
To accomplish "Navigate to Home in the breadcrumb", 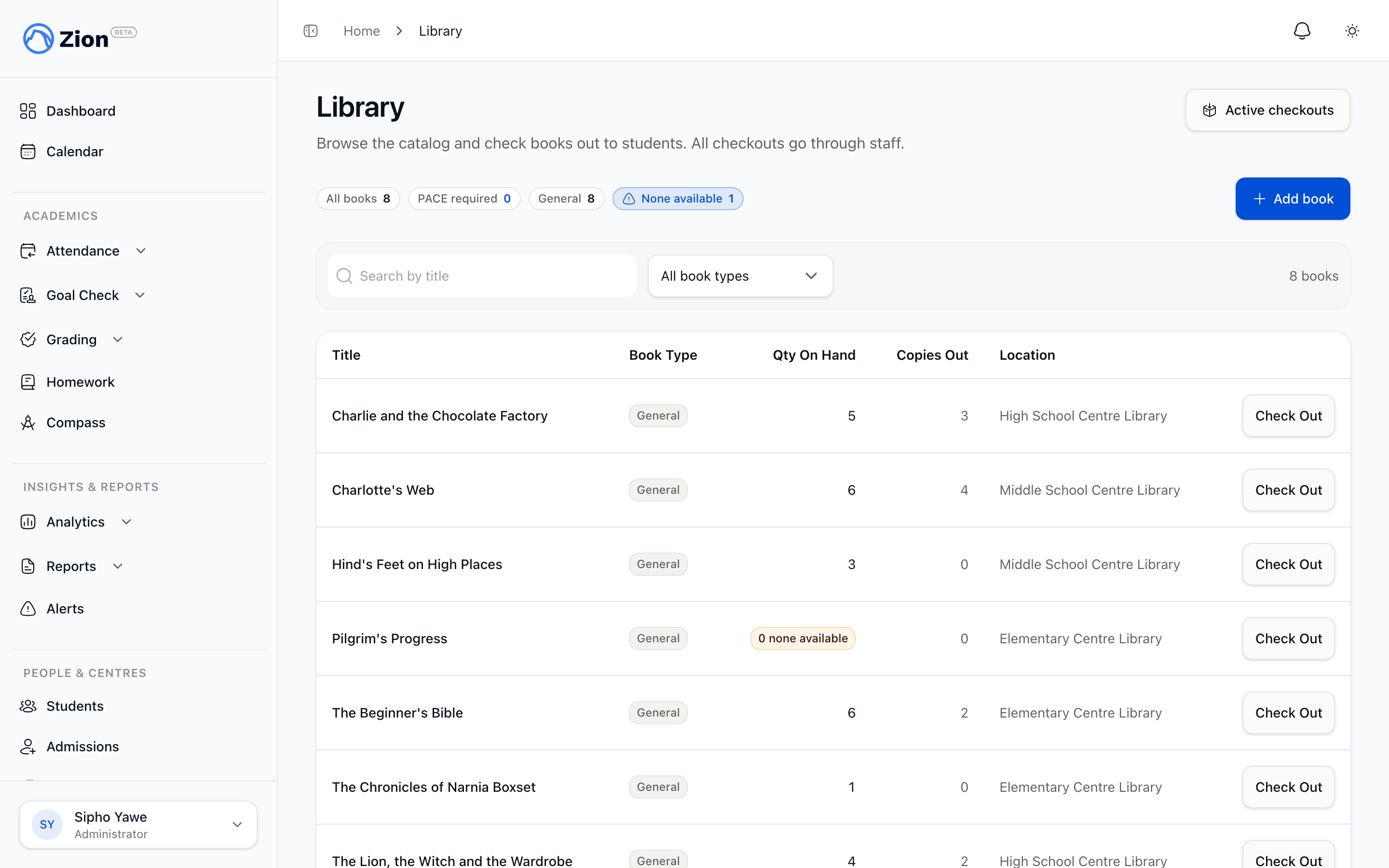I will coord(362,31).
